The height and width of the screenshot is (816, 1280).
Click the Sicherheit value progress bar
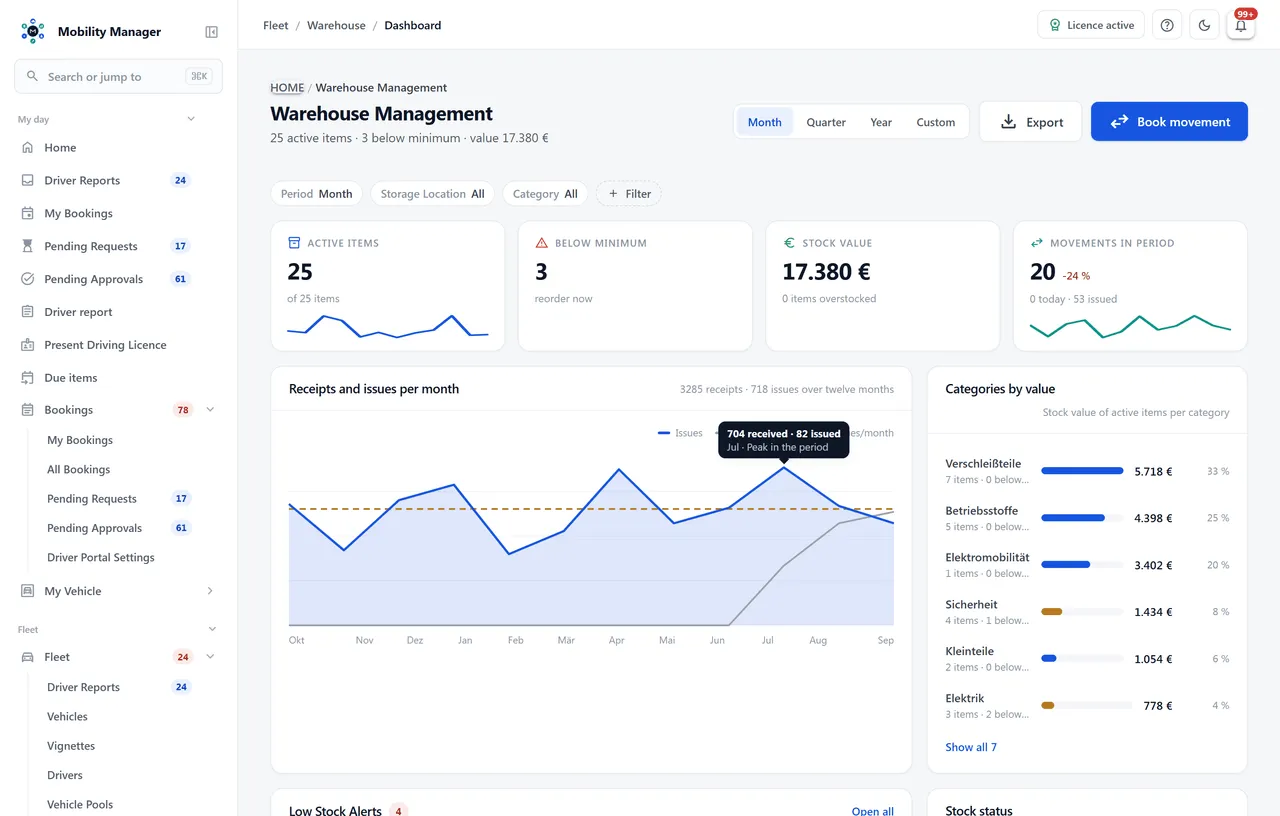1082,612
